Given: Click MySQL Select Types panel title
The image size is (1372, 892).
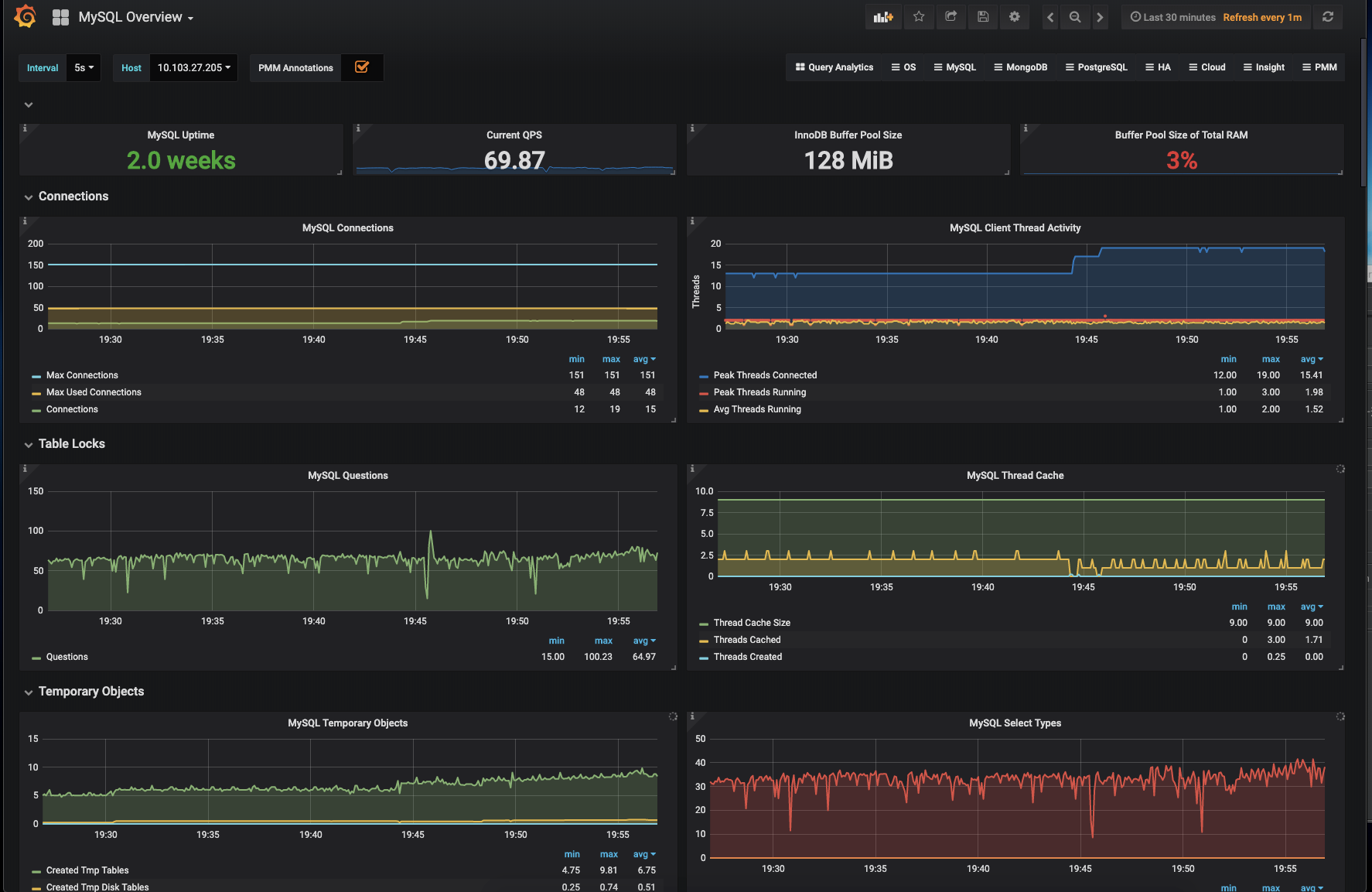Looking at the screenshot, I should point(1015,723).
